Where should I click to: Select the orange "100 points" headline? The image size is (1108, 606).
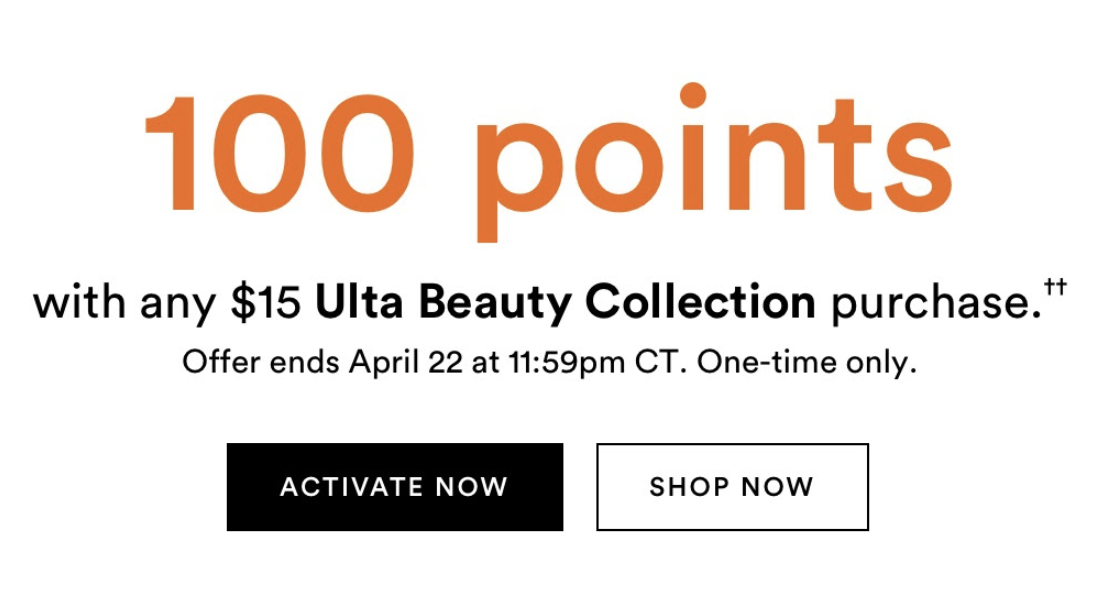coord(548,162)
